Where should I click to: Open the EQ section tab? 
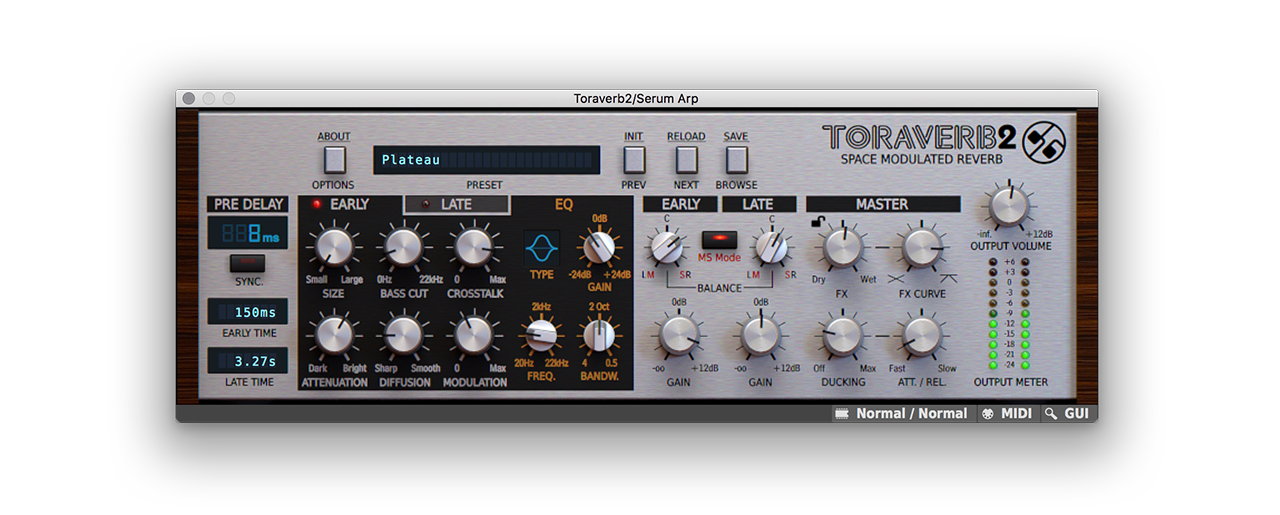coord(564,204)
